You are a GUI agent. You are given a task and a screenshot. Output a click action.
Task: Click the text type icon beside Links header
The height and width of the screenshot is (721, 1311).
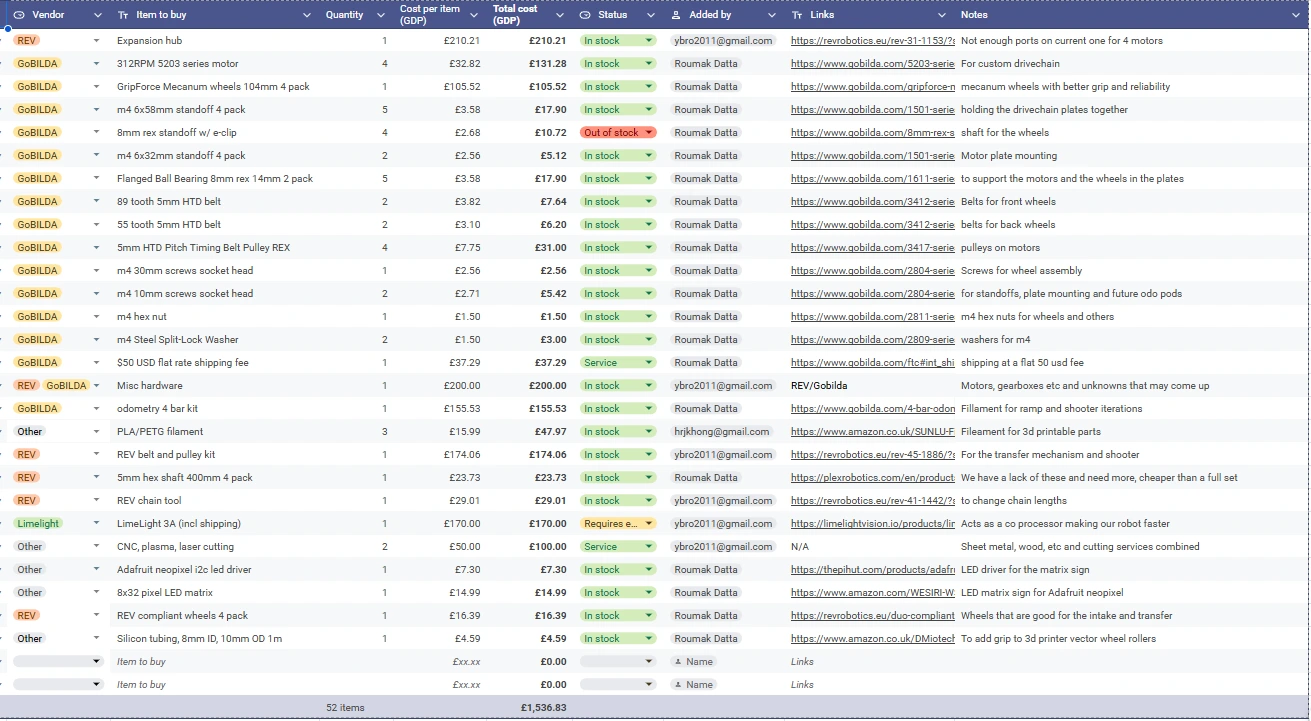(797, 15)
